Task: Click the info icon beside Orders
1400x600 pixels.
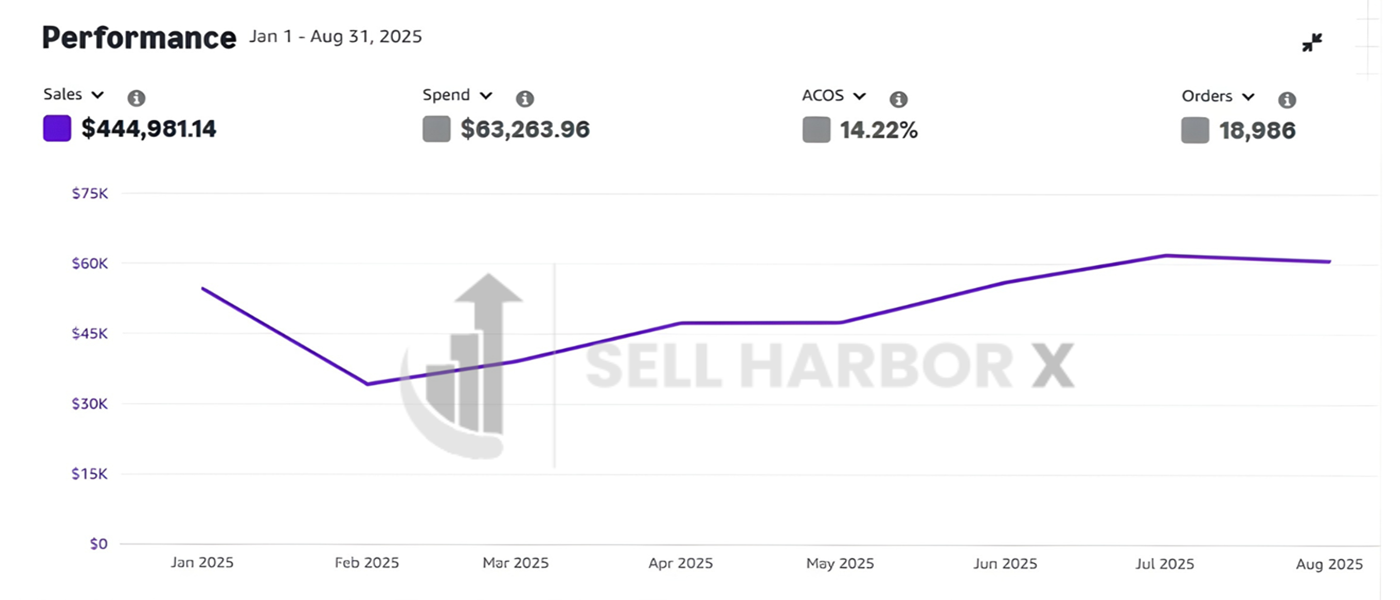Action: [1287, 100]
